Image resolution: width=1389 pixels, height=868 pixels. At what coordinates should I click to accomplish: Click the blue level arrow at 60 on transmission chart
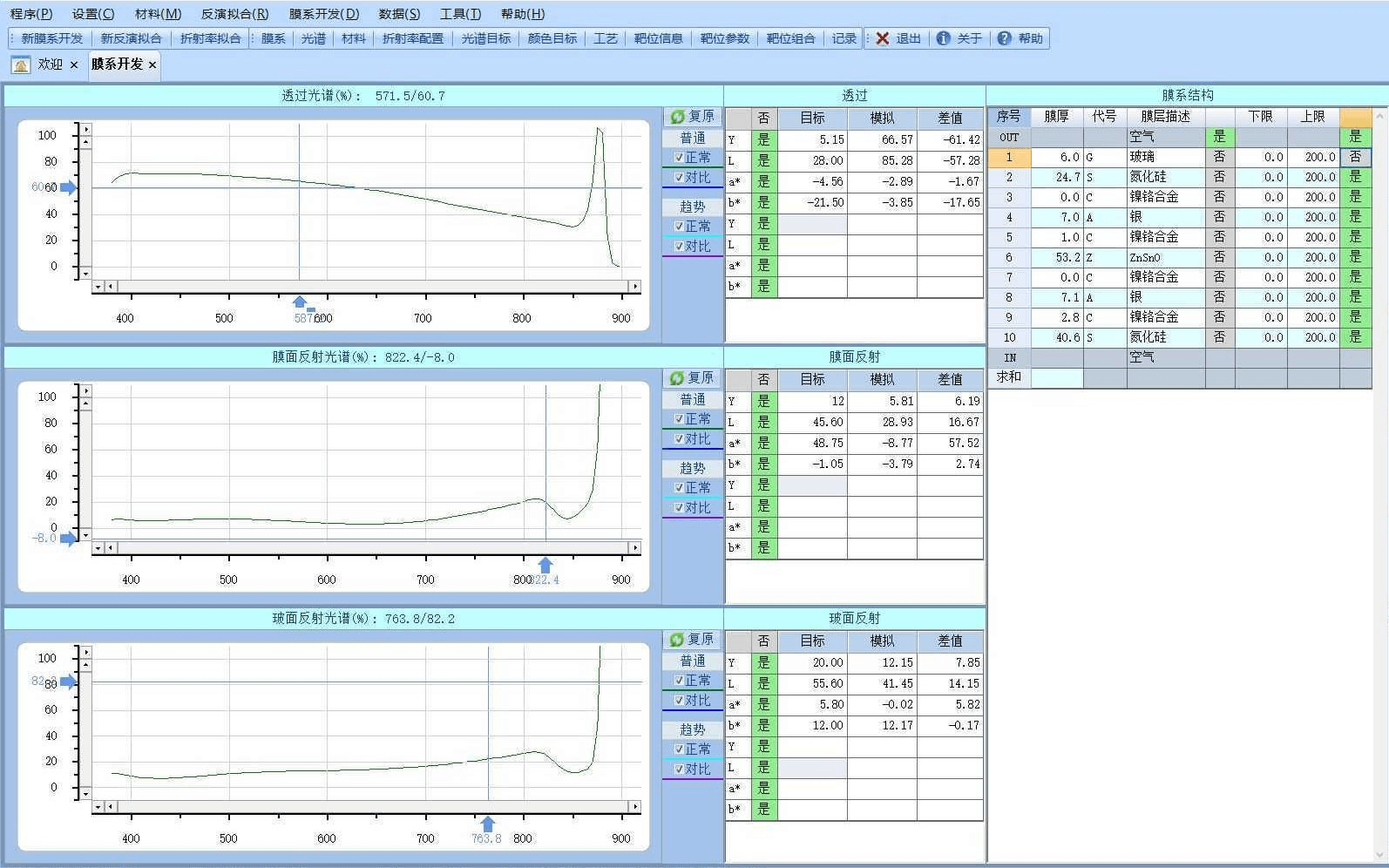68,187
